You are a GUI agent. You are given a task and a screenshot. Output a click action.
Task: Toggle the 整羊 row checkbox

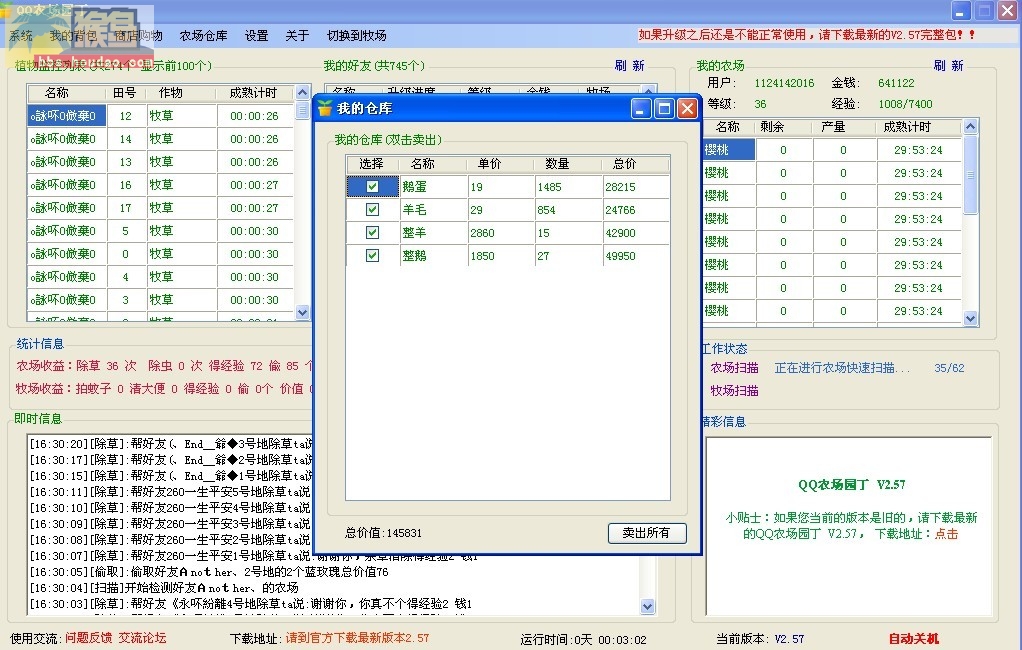coord(372,232)
